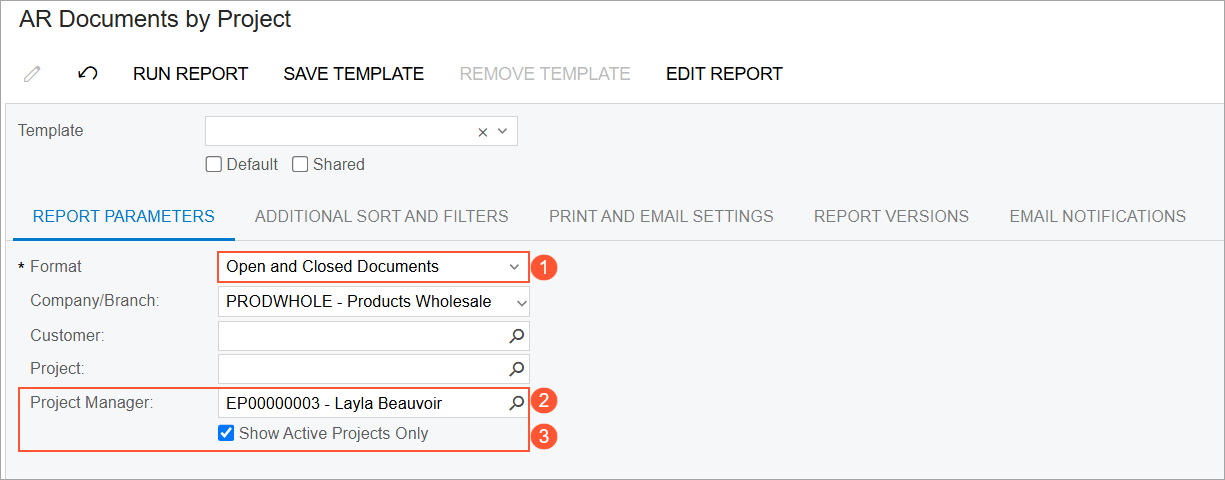Open Project lookup magnifier icon
Screen dimensions: 1225x480
(517, 369)
